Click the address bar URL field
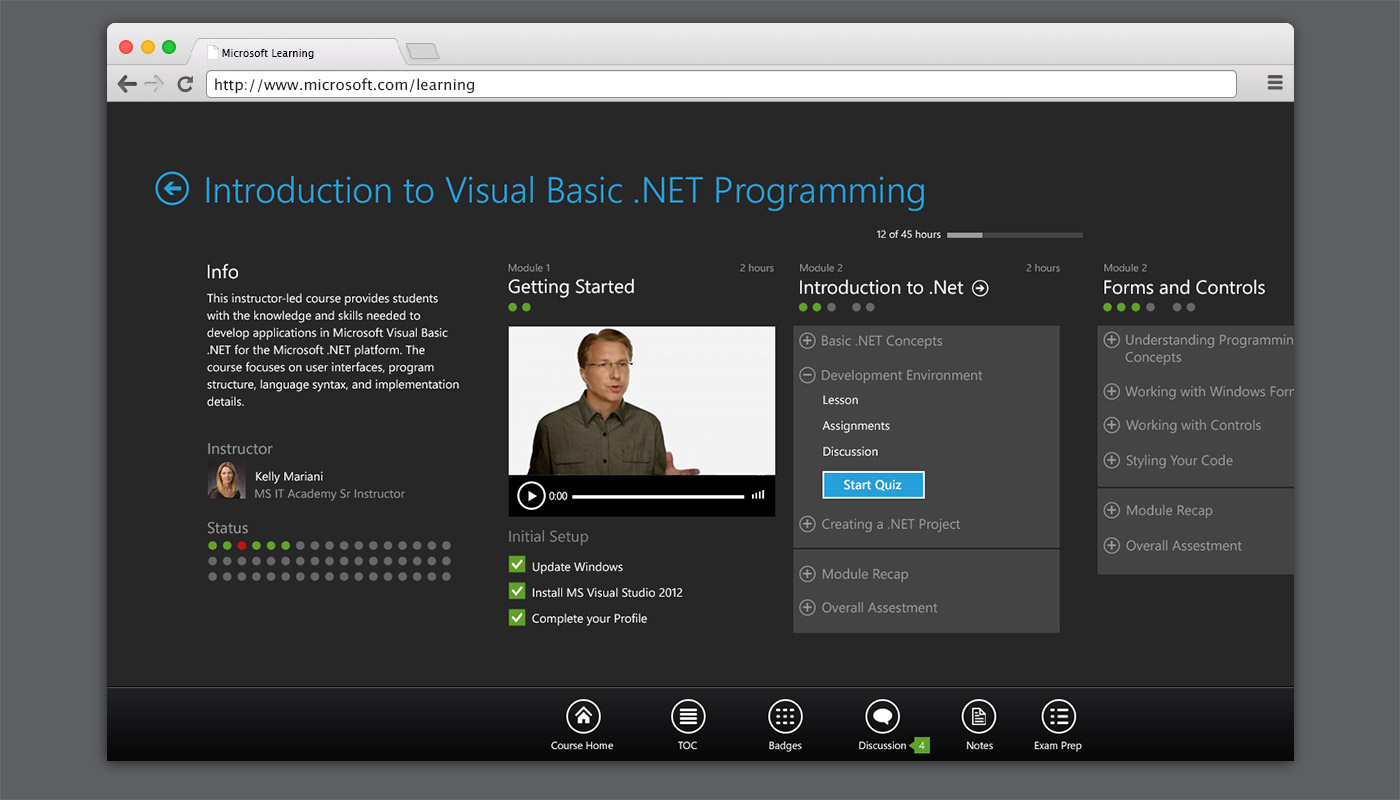1400x800 pixels. click(x=721, y=84)
